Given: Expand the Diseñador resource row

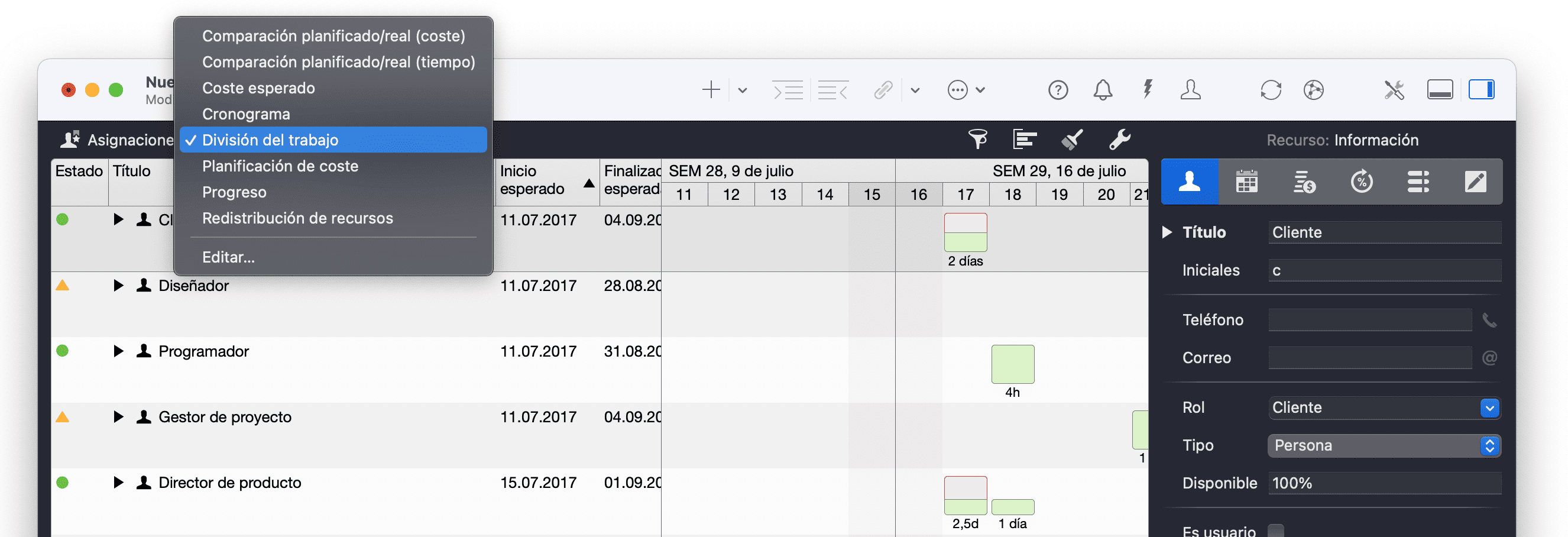Looking at the screenshot, I should 118,285.
